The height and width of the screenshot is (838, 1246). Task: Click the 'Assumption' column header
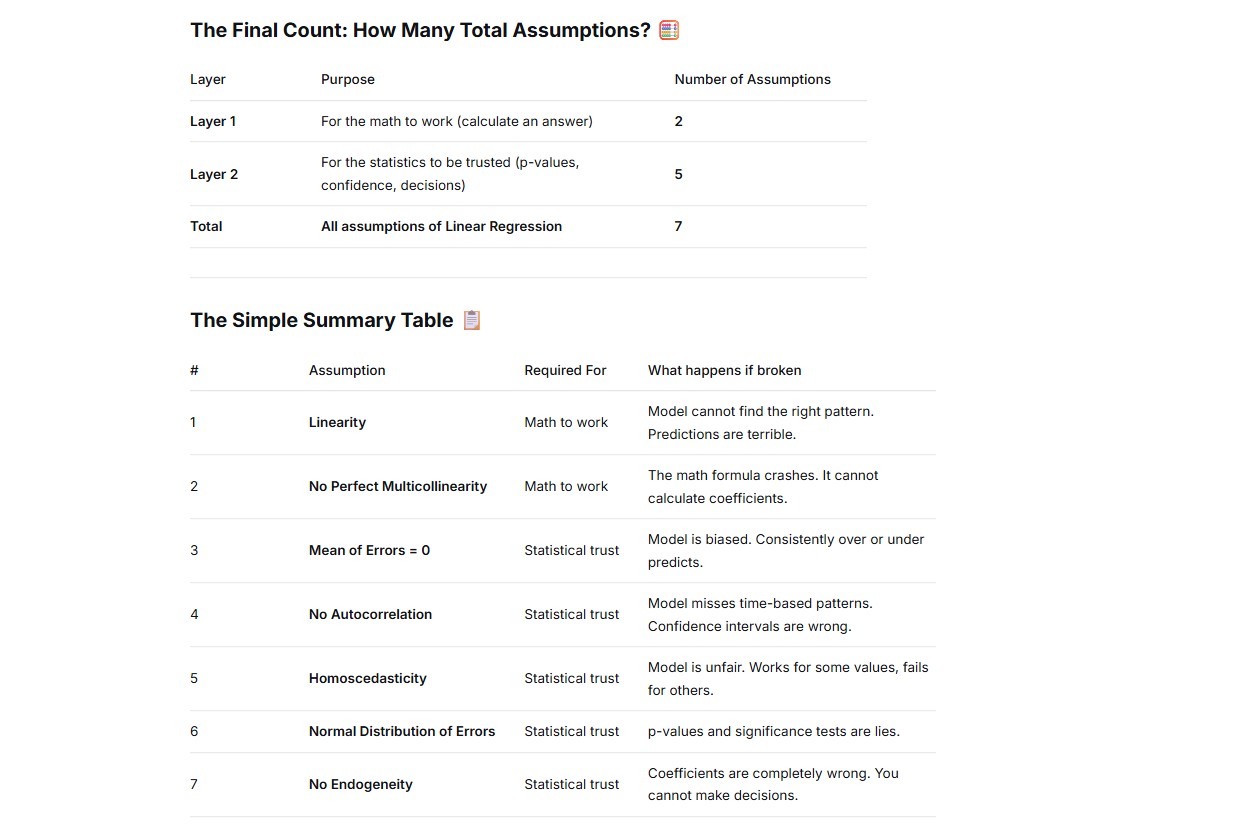[347, 370]
